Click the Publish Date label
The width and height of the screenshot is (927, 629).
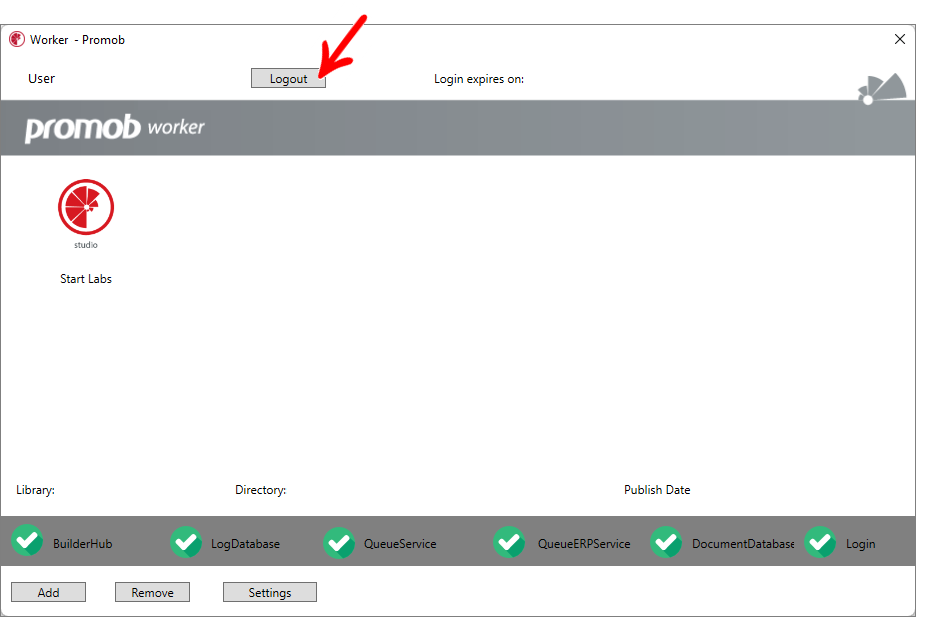click(657, 490)
